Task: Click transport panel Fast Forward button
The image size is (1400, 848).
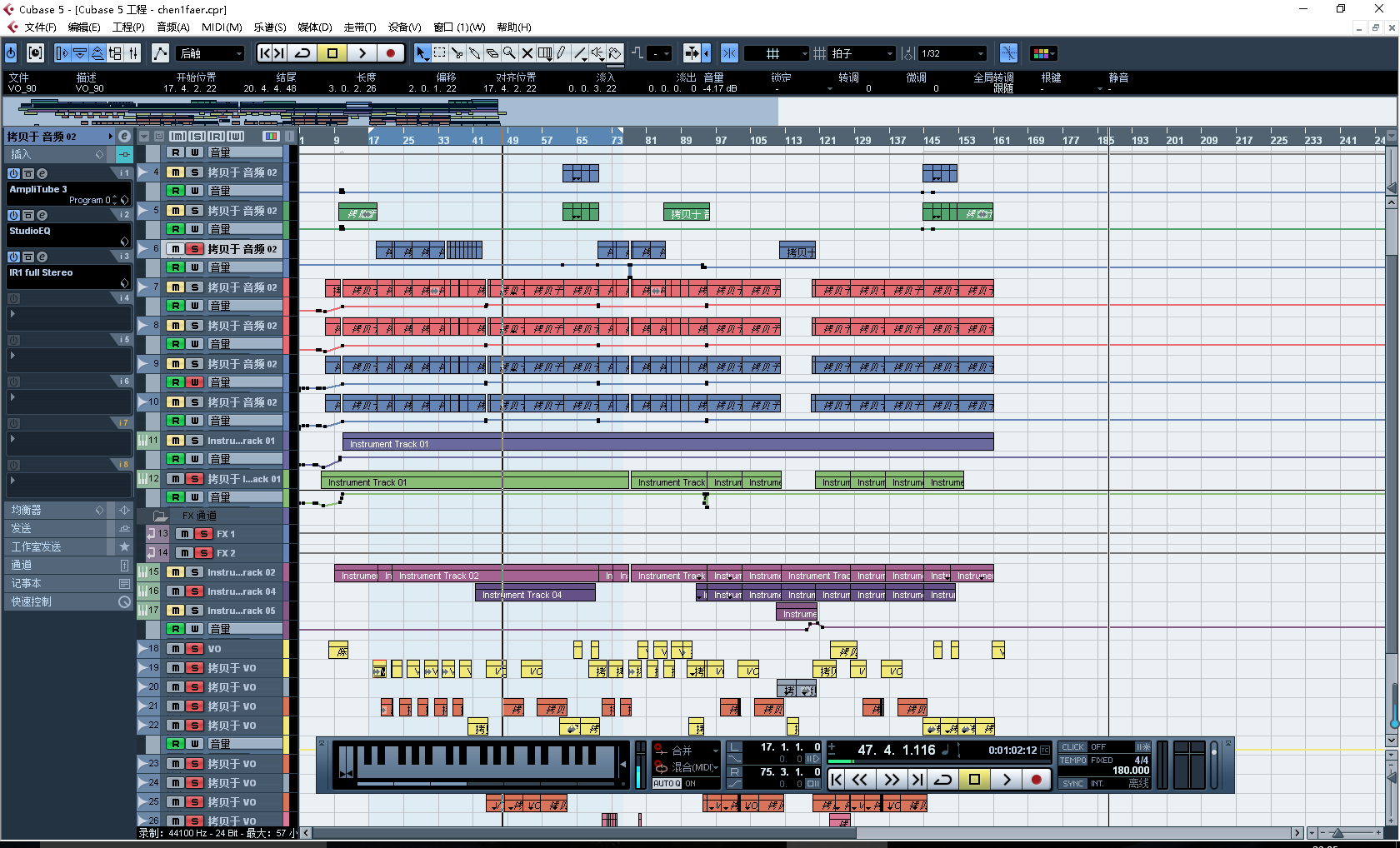Action: [x=892, y=780]
